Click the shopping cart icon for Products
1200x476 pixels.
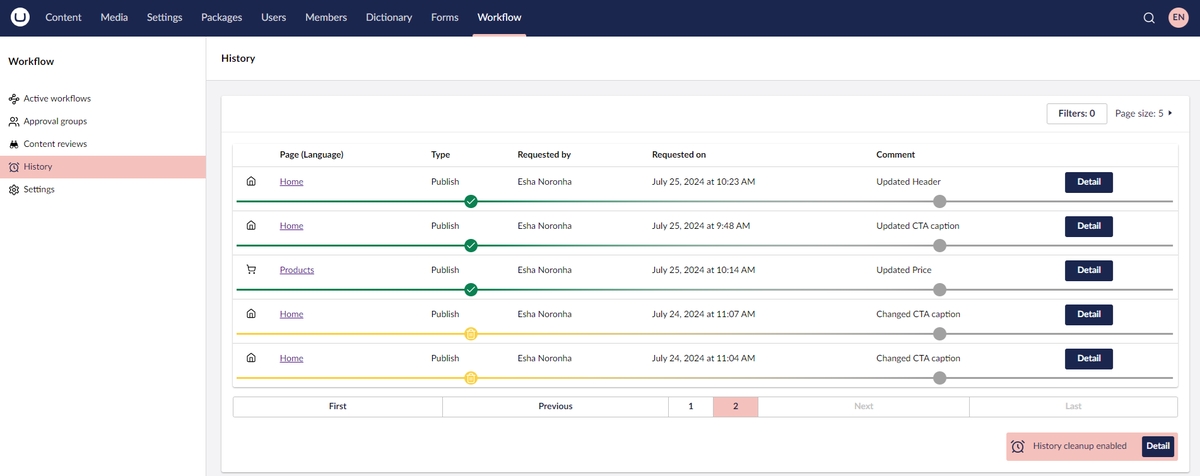click(251, 270)
